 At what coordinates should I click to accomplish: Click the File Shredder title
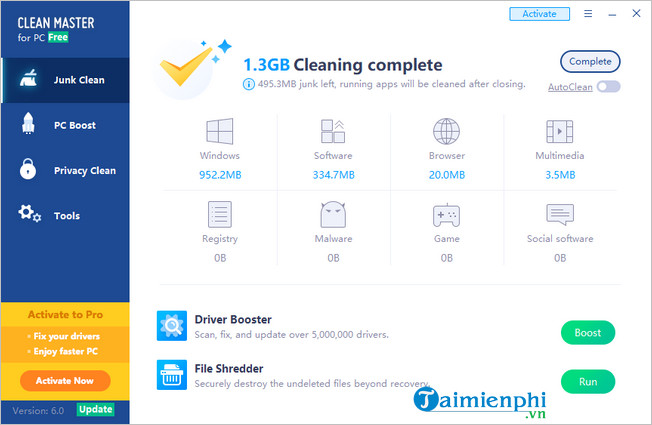coord(229,368)
